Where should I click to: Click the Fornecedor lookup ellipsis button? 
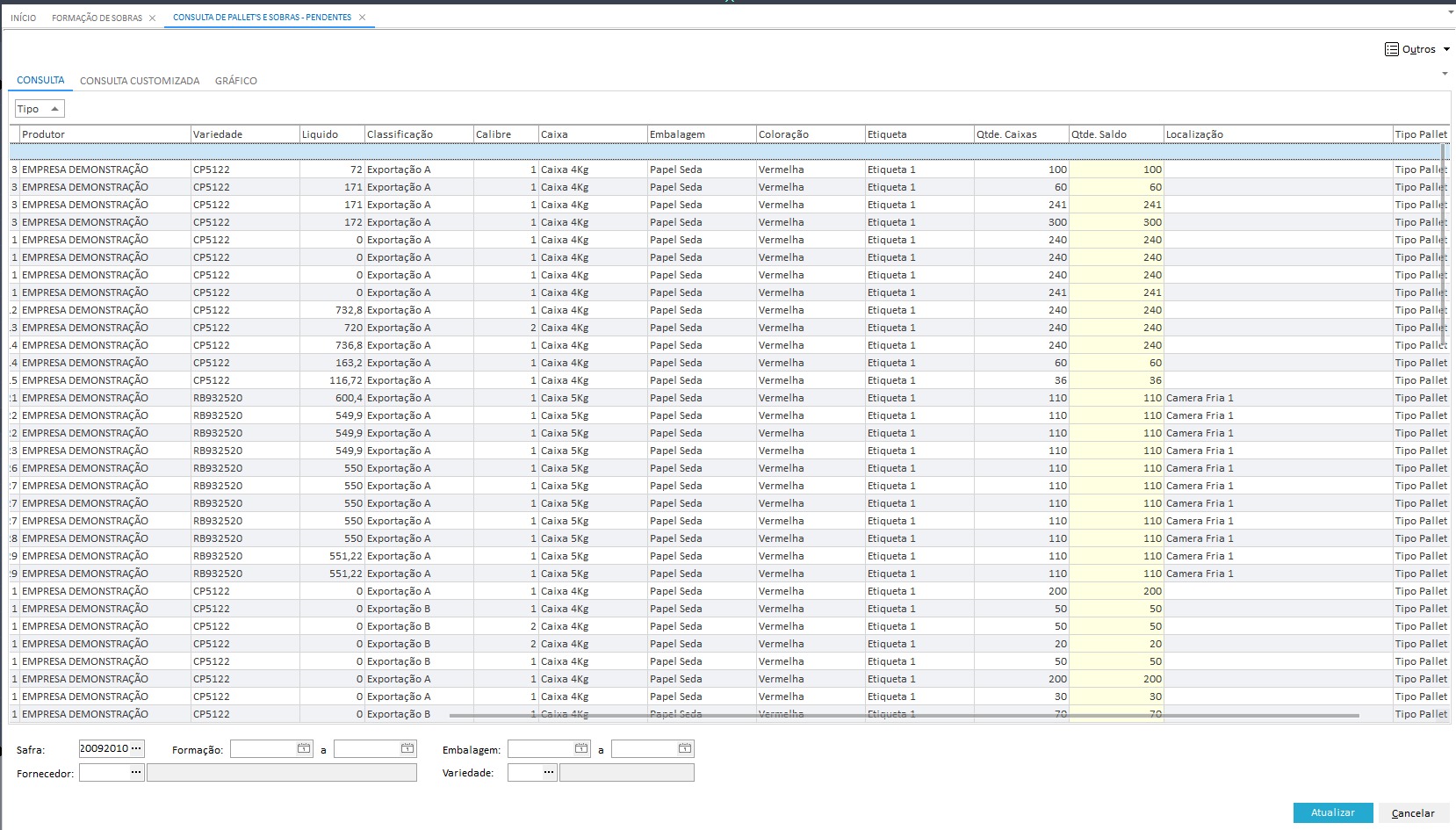pyautogui.click(x=136, y=772)
